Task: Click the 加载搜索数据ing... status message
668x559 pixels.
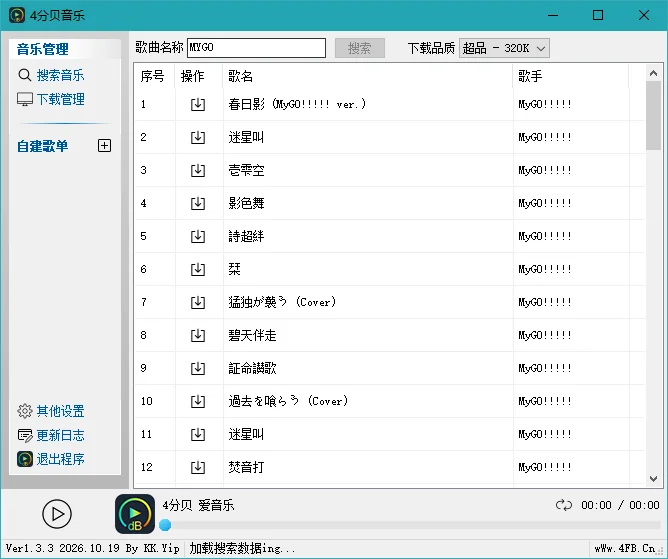Action: pos(242,548)
